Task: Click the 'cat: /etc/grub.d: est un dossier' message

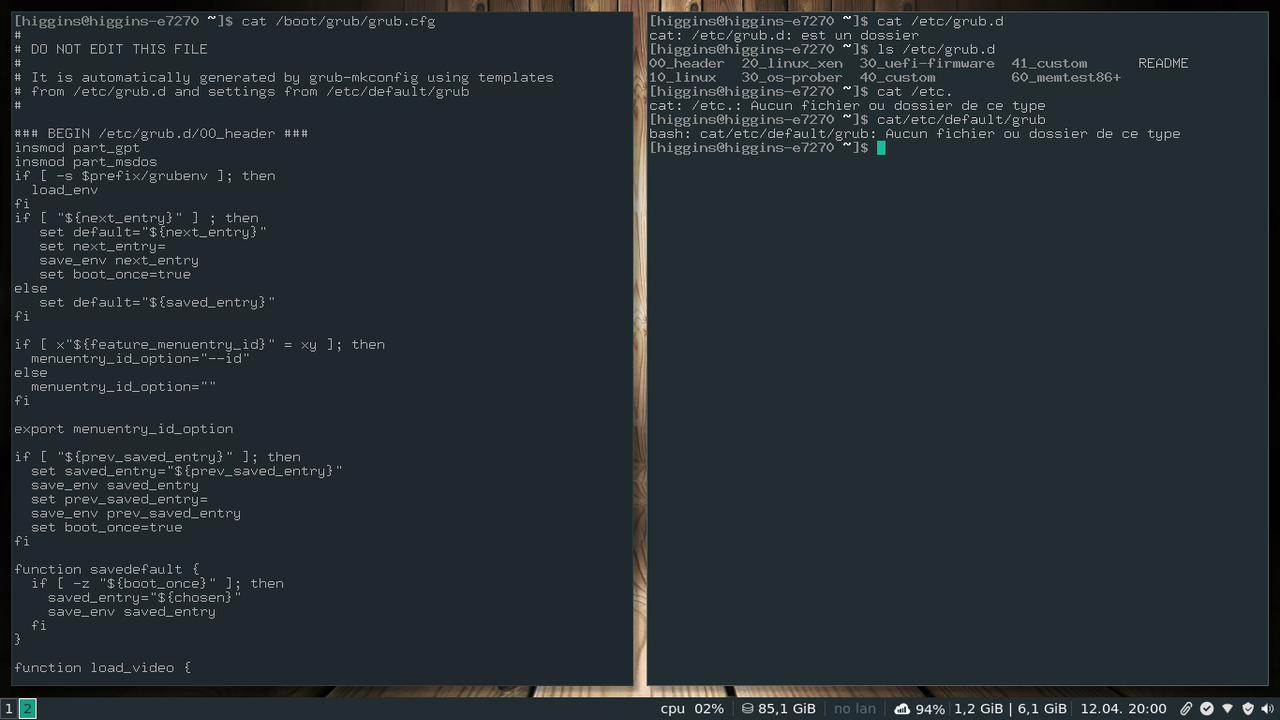Action: pos(783,35)
